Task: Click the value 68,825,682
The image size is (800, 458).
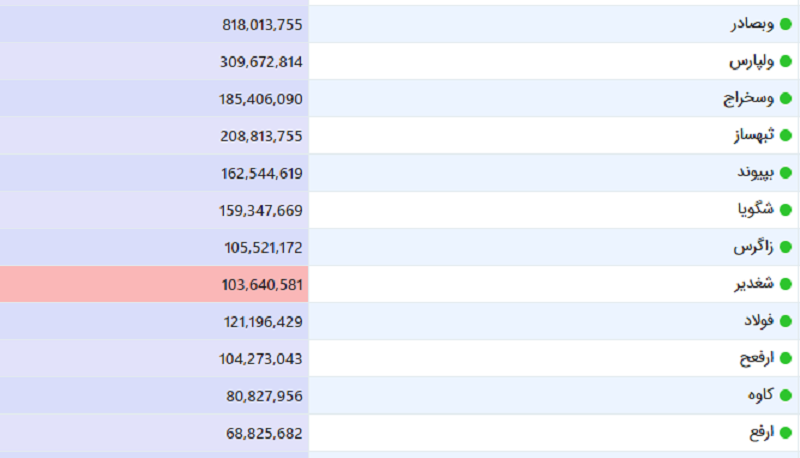Action: (x=264, y=434)
